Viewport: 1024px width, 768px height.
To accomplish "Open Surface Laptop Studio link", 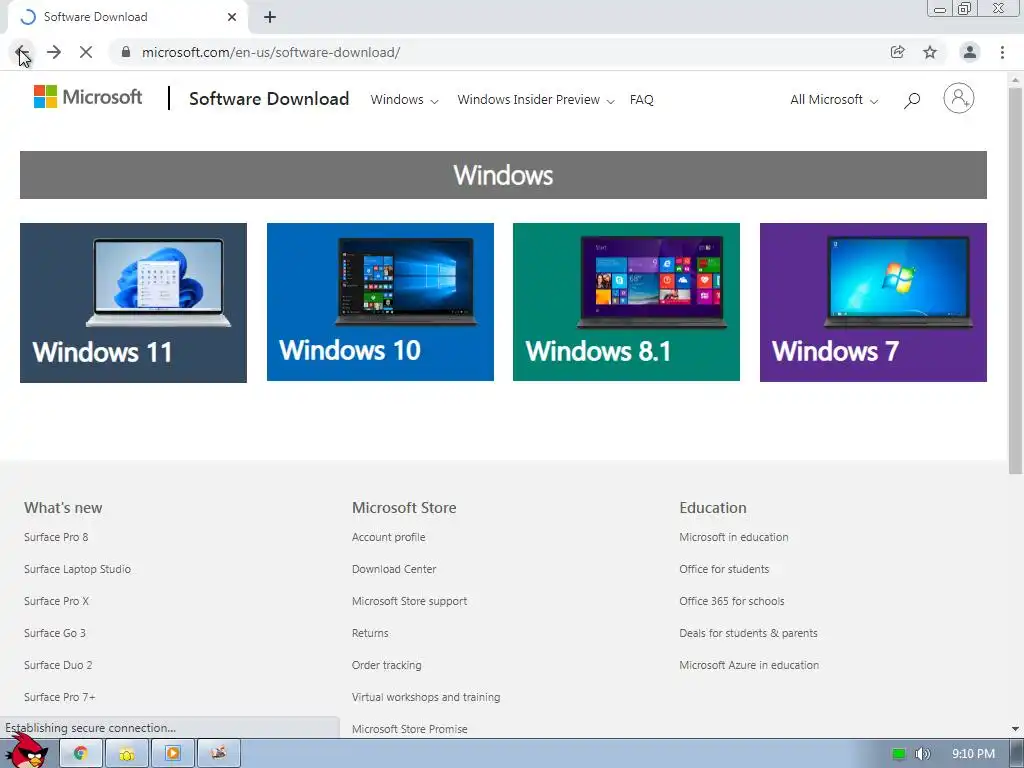I will coord(78,569).
